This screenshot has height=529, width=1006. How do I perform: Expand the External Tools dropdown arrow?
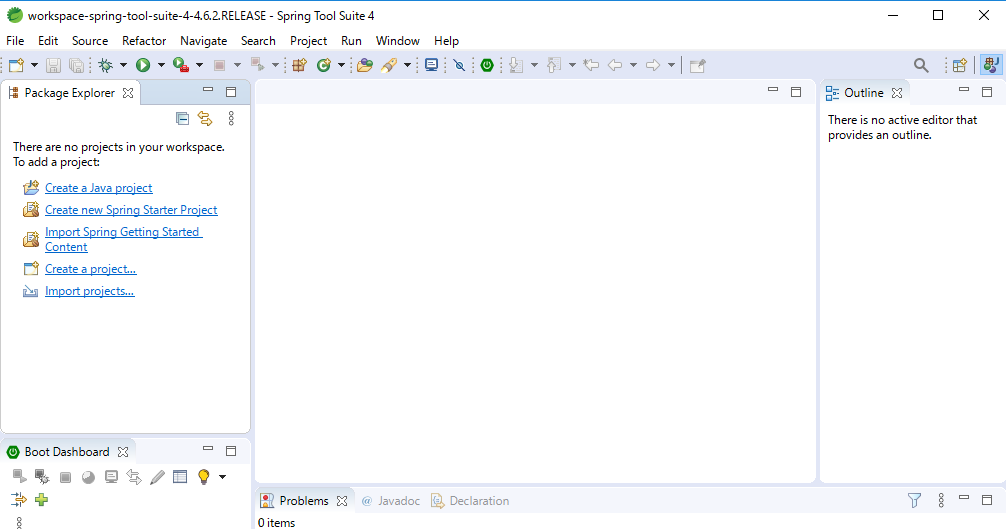coord(200,65)
